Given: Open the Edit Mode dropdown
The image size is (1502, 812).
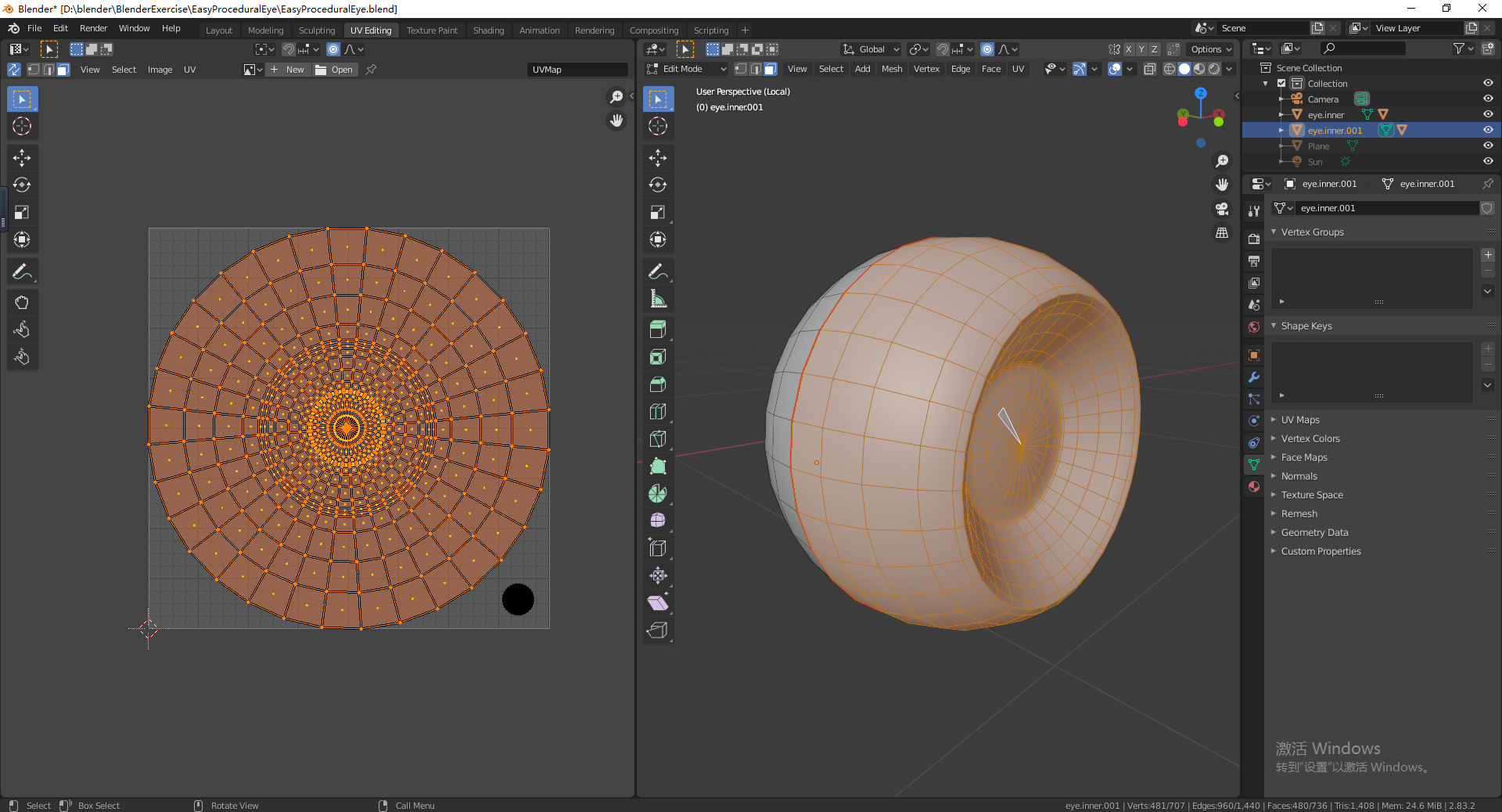Looking at the screenshot, I should pyautogui.click(x=686, y=70).
